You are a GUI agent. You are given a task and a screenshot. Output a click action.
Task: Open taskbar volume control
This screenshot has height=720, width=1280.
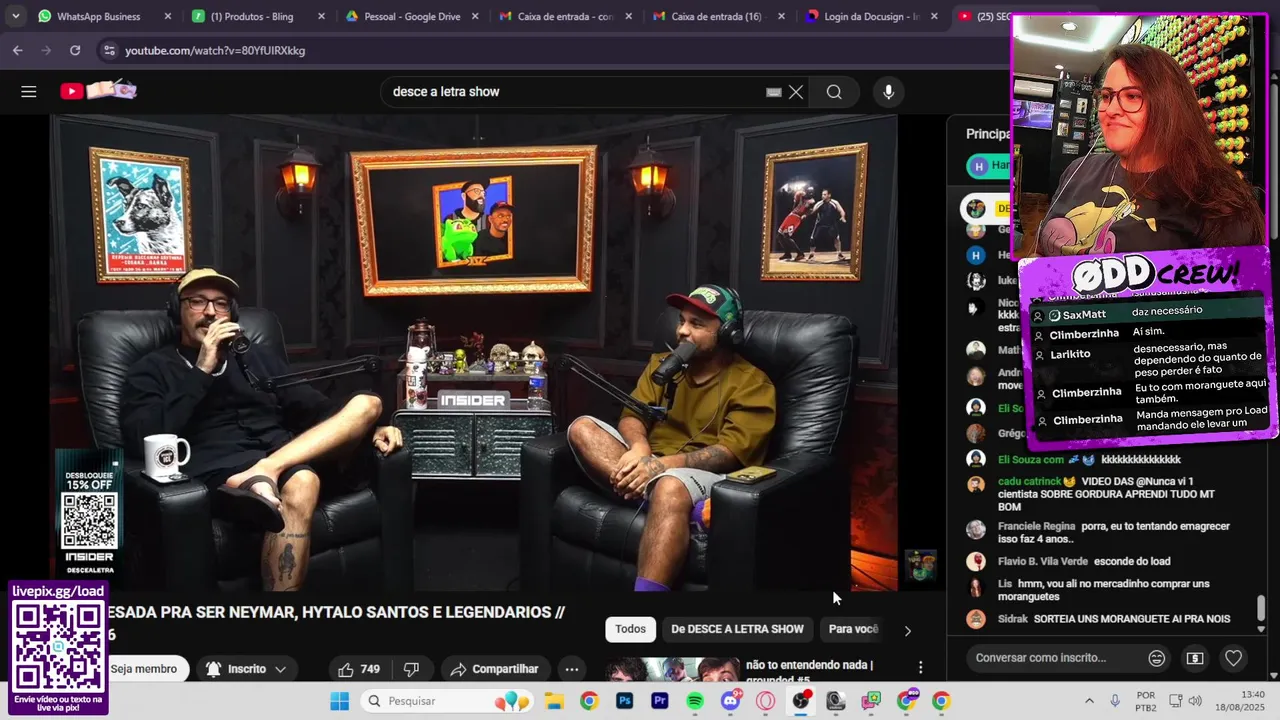pos(1195,701)
